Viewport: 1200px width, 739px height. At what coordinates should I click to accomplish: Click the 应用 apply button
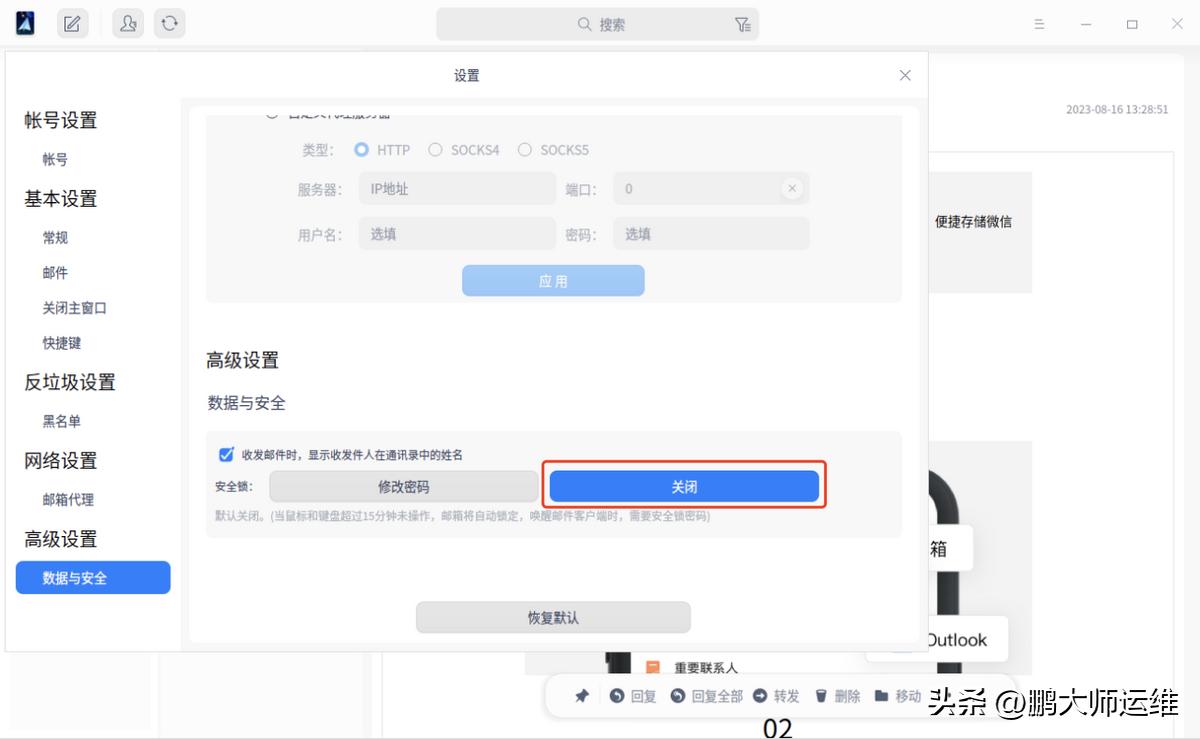click(553, 281)
